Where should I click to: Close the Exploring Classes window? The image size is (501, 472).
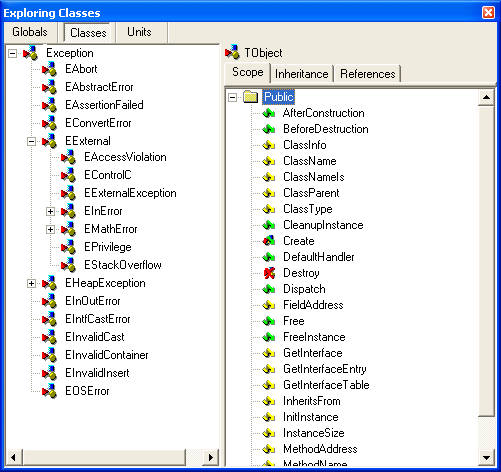(x=488, y=13)
